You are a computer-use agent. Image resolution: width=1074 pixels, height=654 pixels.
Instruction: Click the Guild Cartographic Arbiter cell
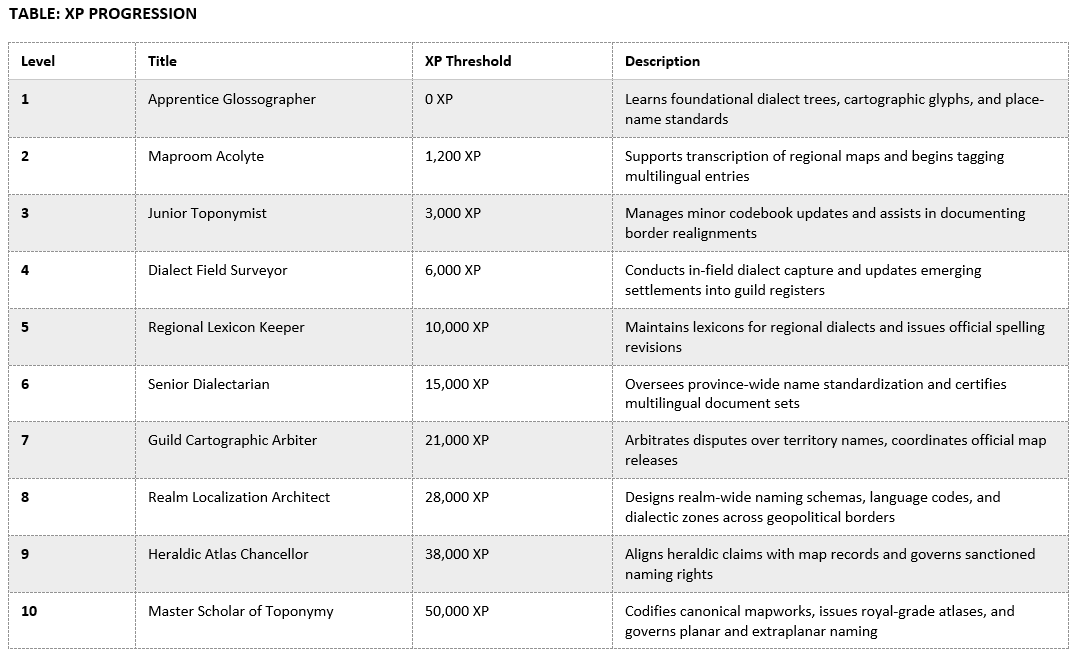point(232,440)
